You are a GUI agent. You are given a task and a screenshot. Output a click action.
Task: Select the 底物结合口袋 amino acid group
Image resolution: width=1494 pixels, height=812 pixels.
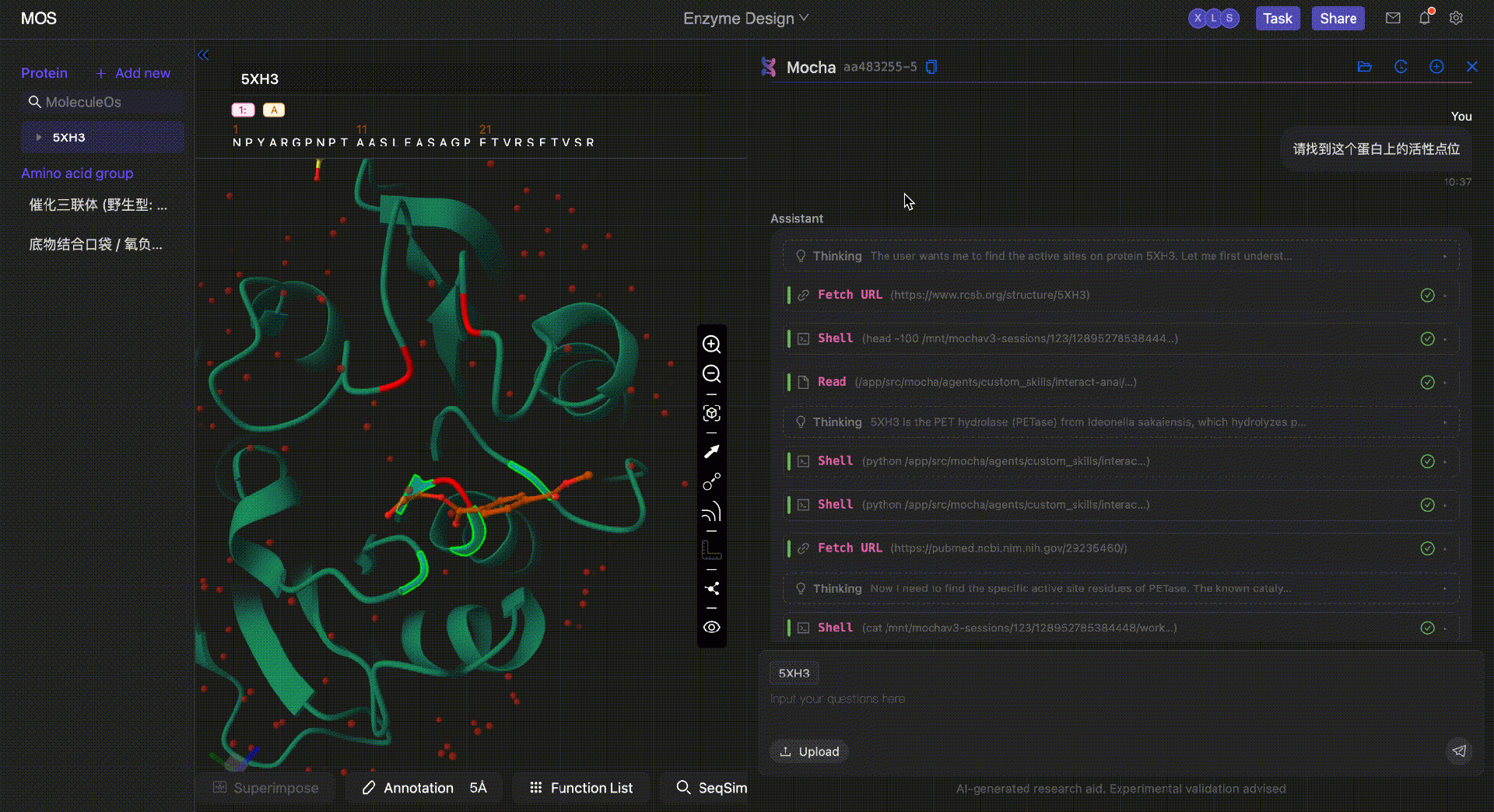(96, 244)
